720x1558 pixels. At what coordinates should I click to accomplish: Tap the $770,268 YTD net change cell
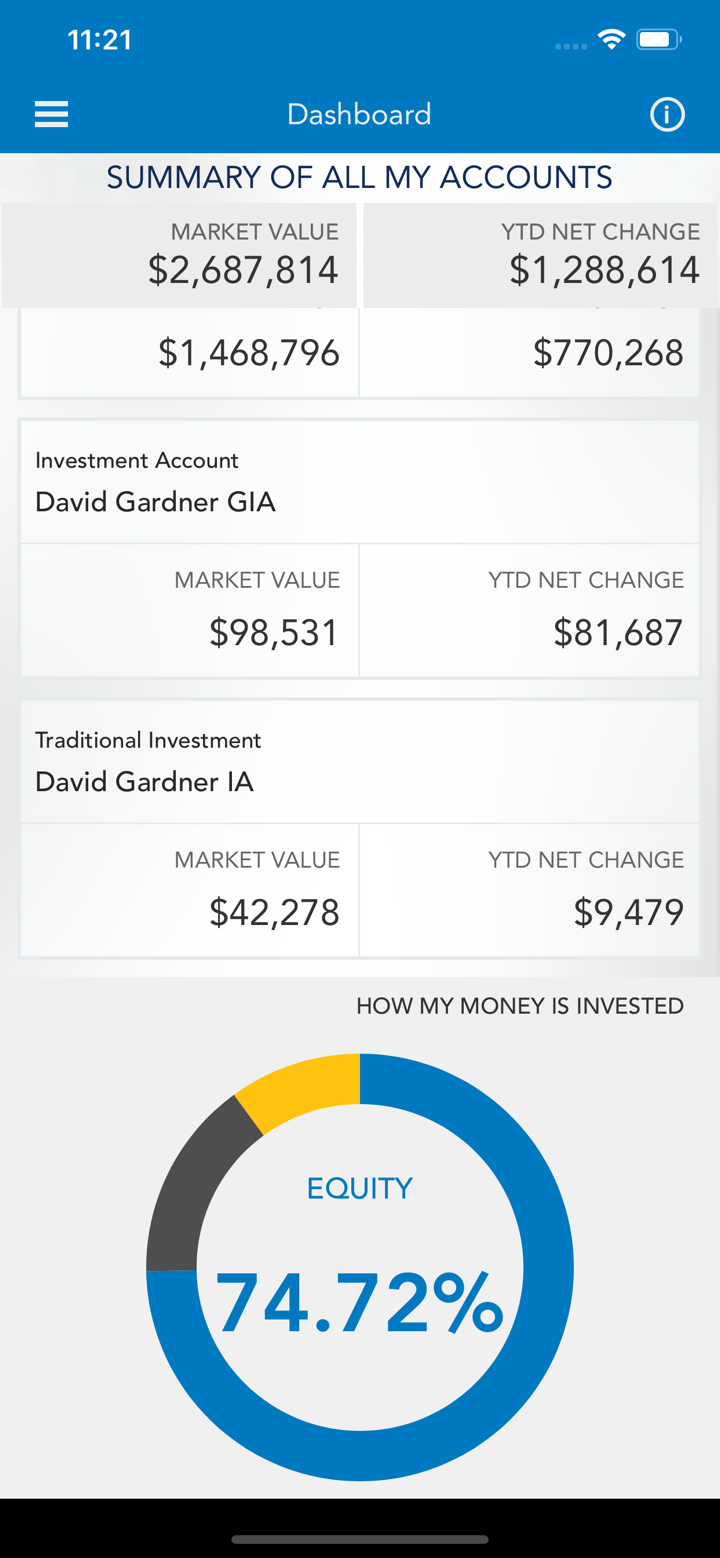point(529,352)
